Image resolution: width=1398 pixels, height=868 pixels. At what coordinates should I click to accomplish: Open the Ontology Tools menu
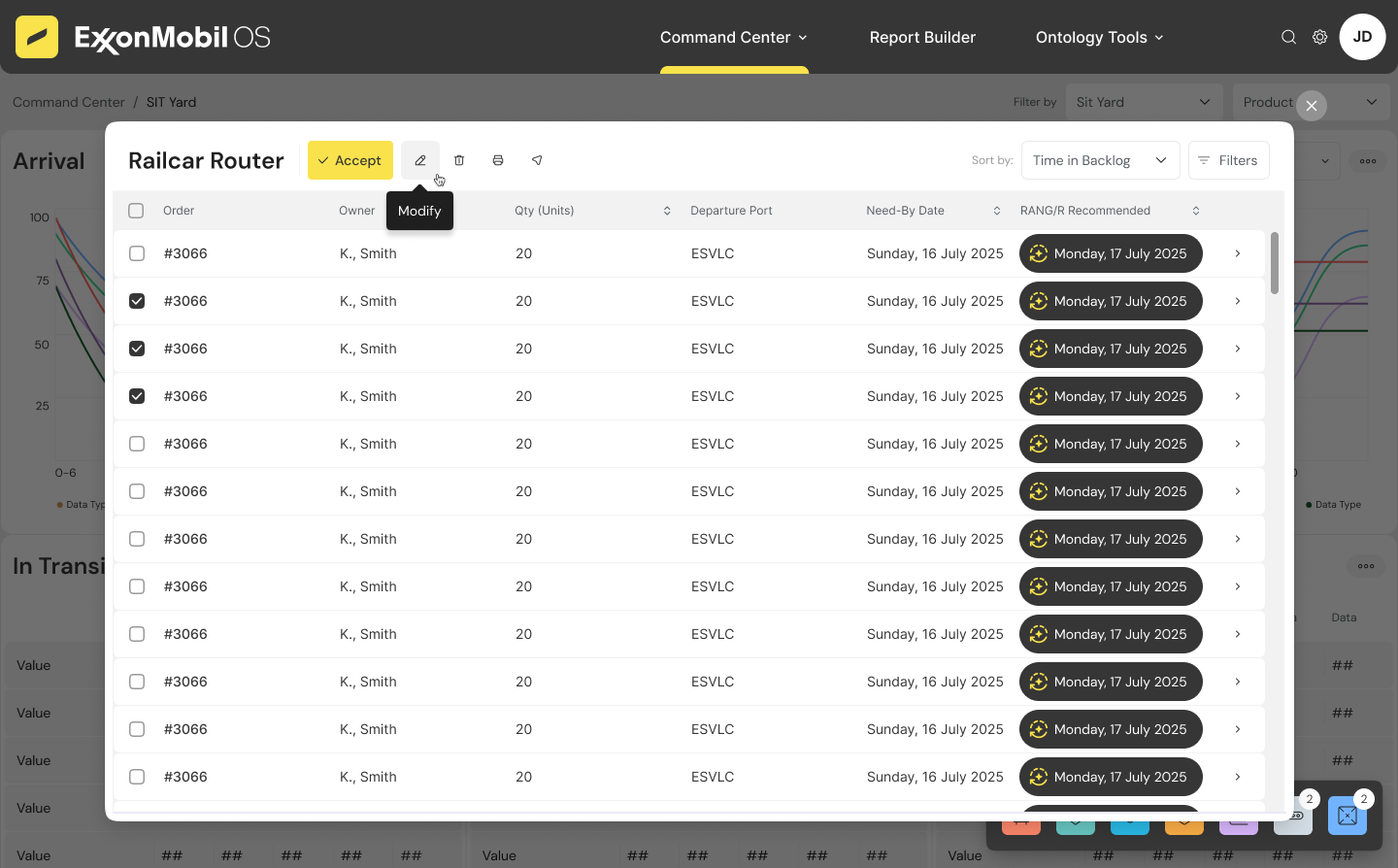(x=1100, y=37)
